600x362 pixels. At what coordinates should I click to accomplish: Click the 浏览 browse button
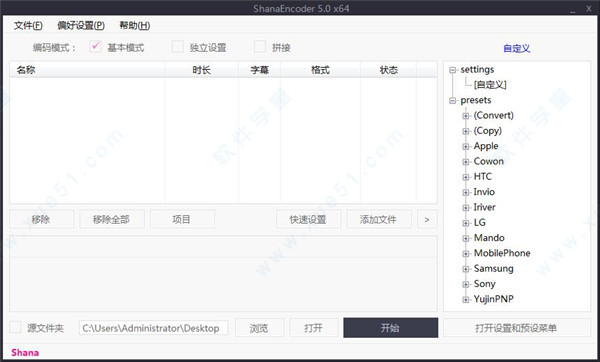pos(259,328)
